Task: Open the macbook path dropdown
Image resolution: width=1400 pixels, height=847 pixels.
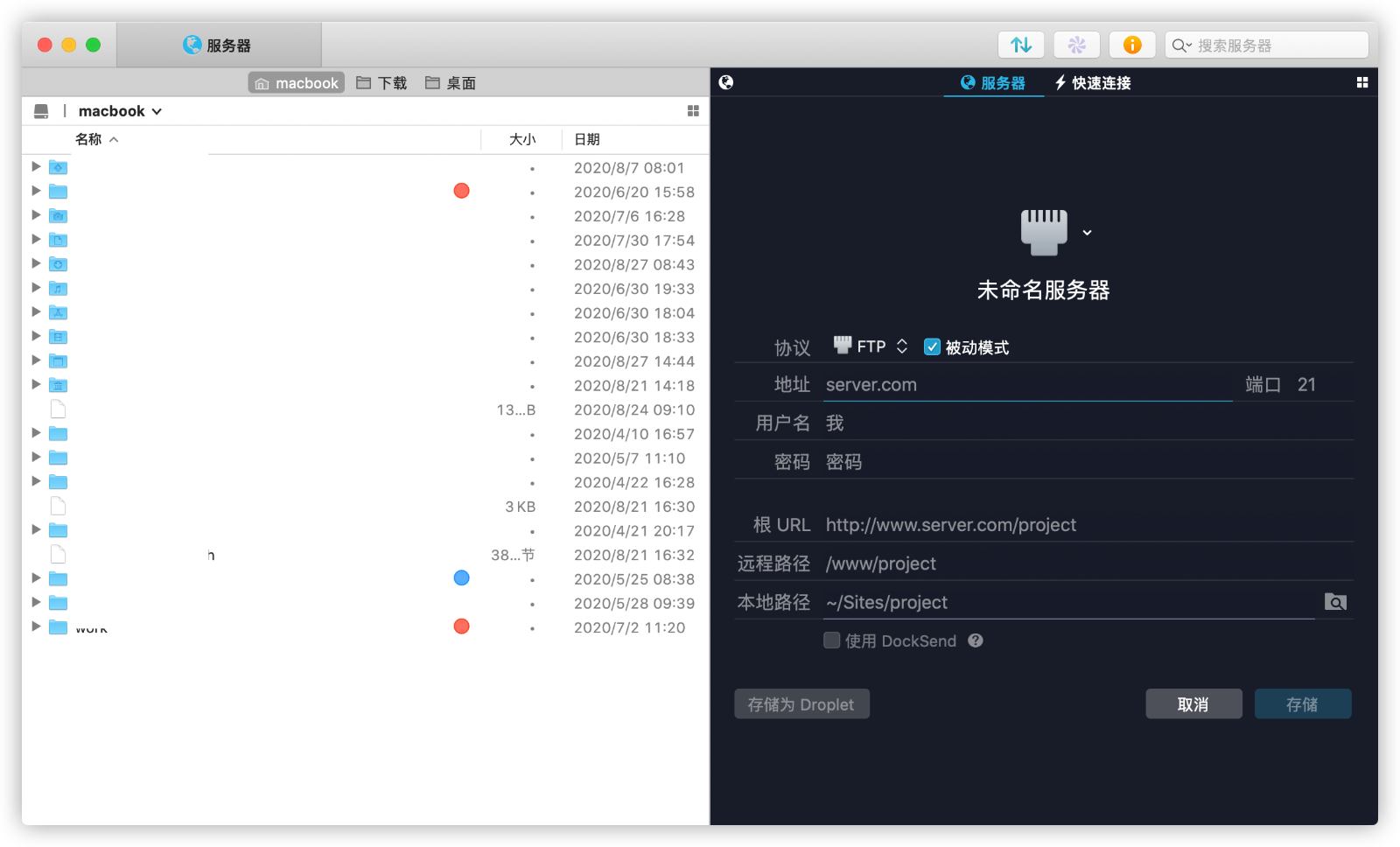Action: [x=121, y=111]
